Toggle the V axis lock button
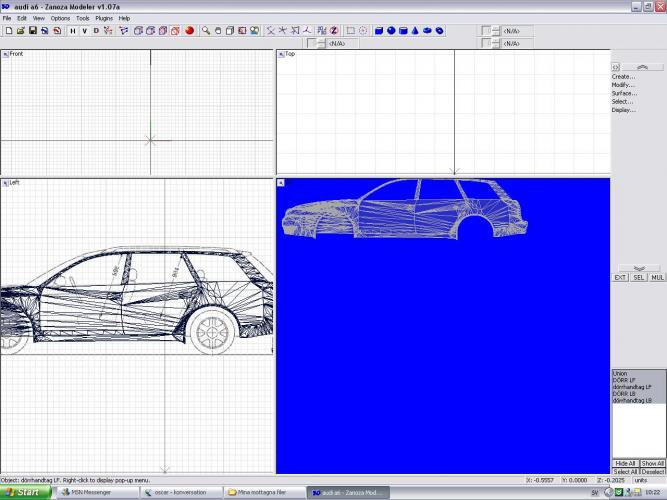This screenshot has width=667, height=500. [x=84, y=31]
